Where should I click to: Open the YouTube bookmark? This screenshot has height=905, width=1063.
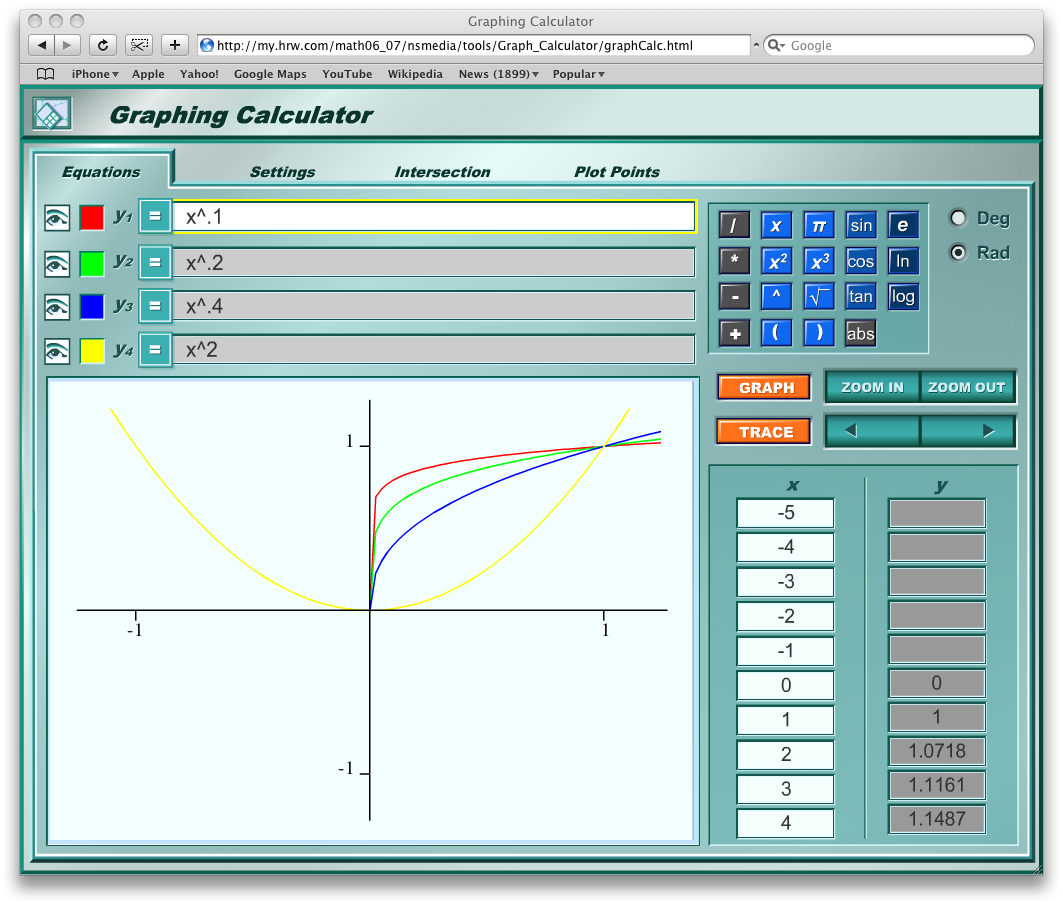pyautogui.click(x=347, y=74)
